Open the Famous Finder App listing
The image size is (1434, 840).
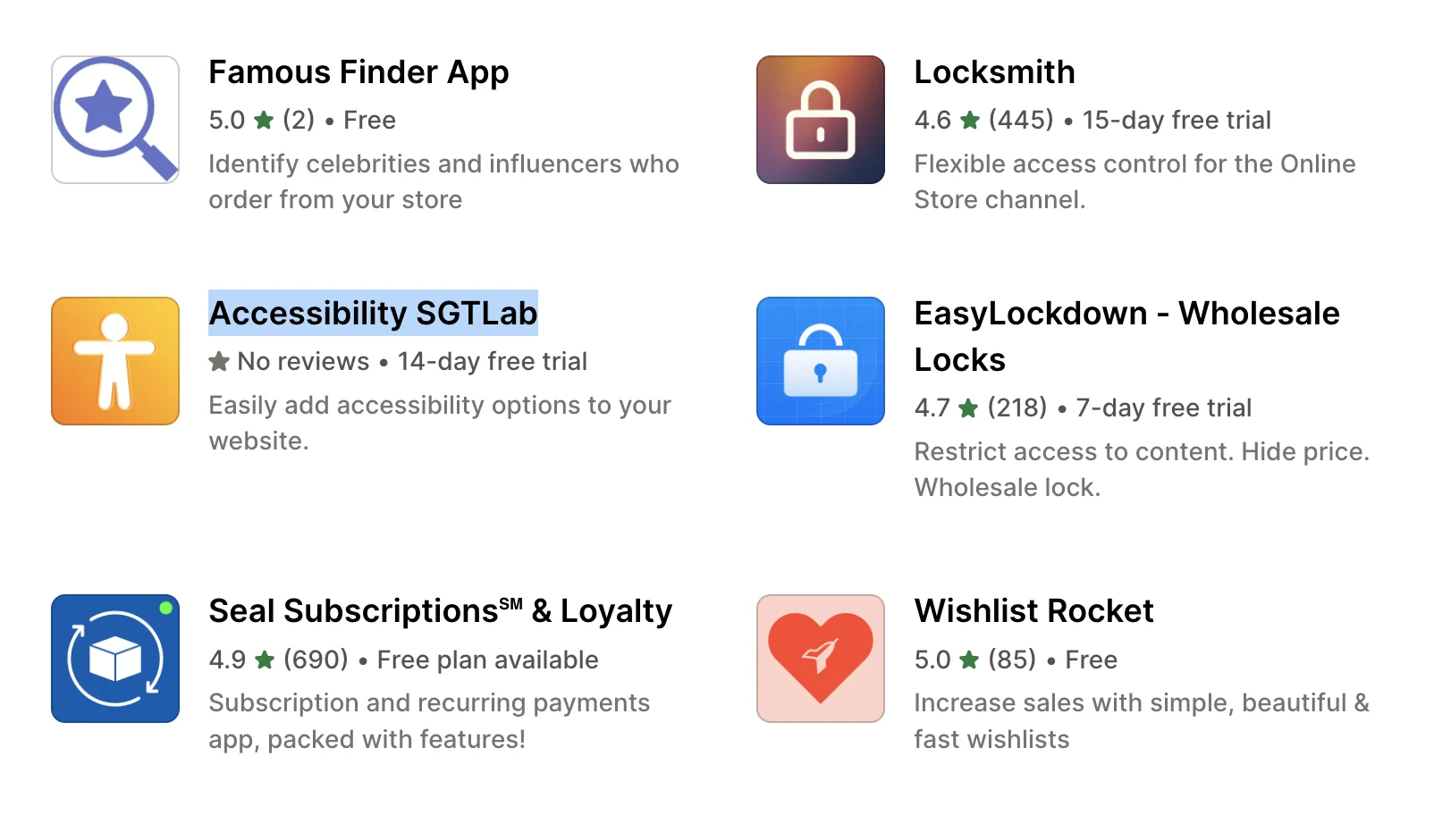[358, 71]
